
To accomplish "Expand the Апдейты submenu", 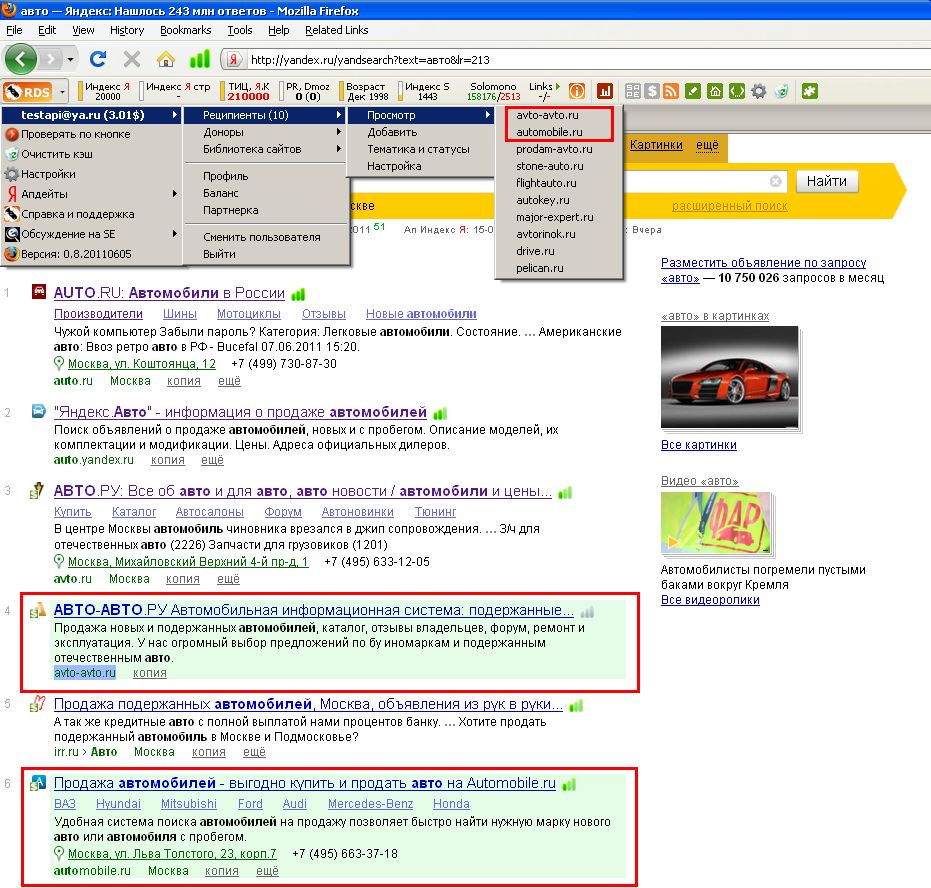I will click(x=91, y=194).
